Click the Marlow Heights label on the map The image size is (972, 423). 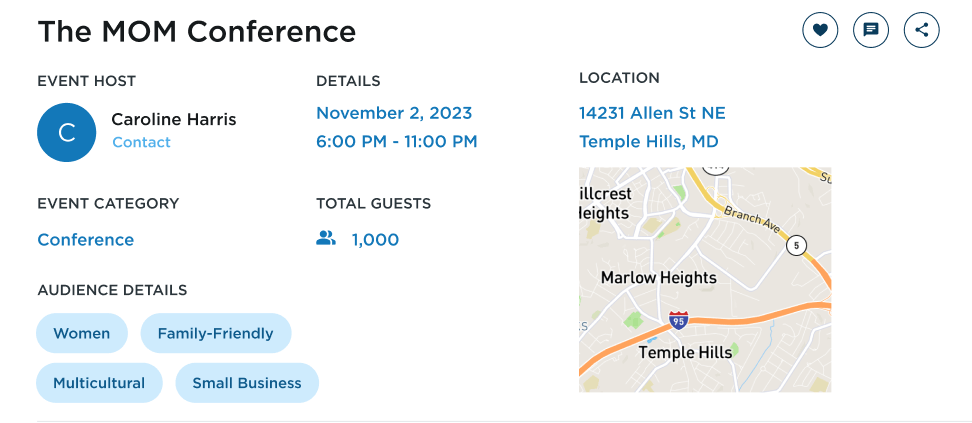click(x=659, y=277)
